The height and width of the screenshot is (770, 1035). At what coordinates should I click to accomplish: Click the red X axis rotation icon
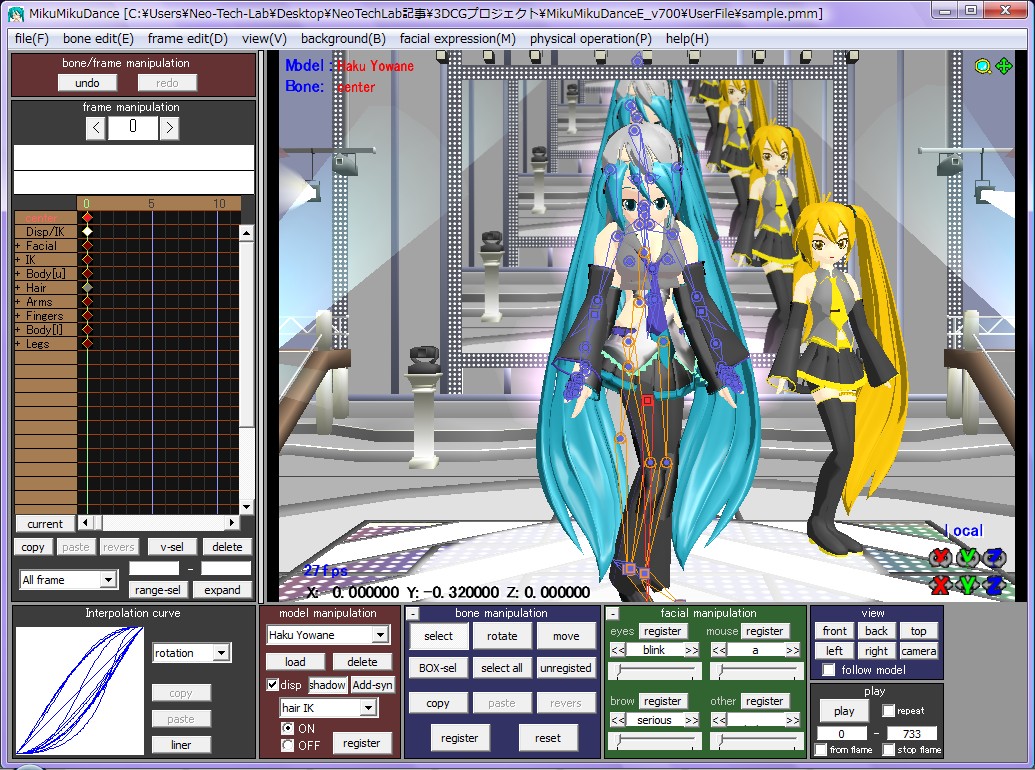(940, 558)
